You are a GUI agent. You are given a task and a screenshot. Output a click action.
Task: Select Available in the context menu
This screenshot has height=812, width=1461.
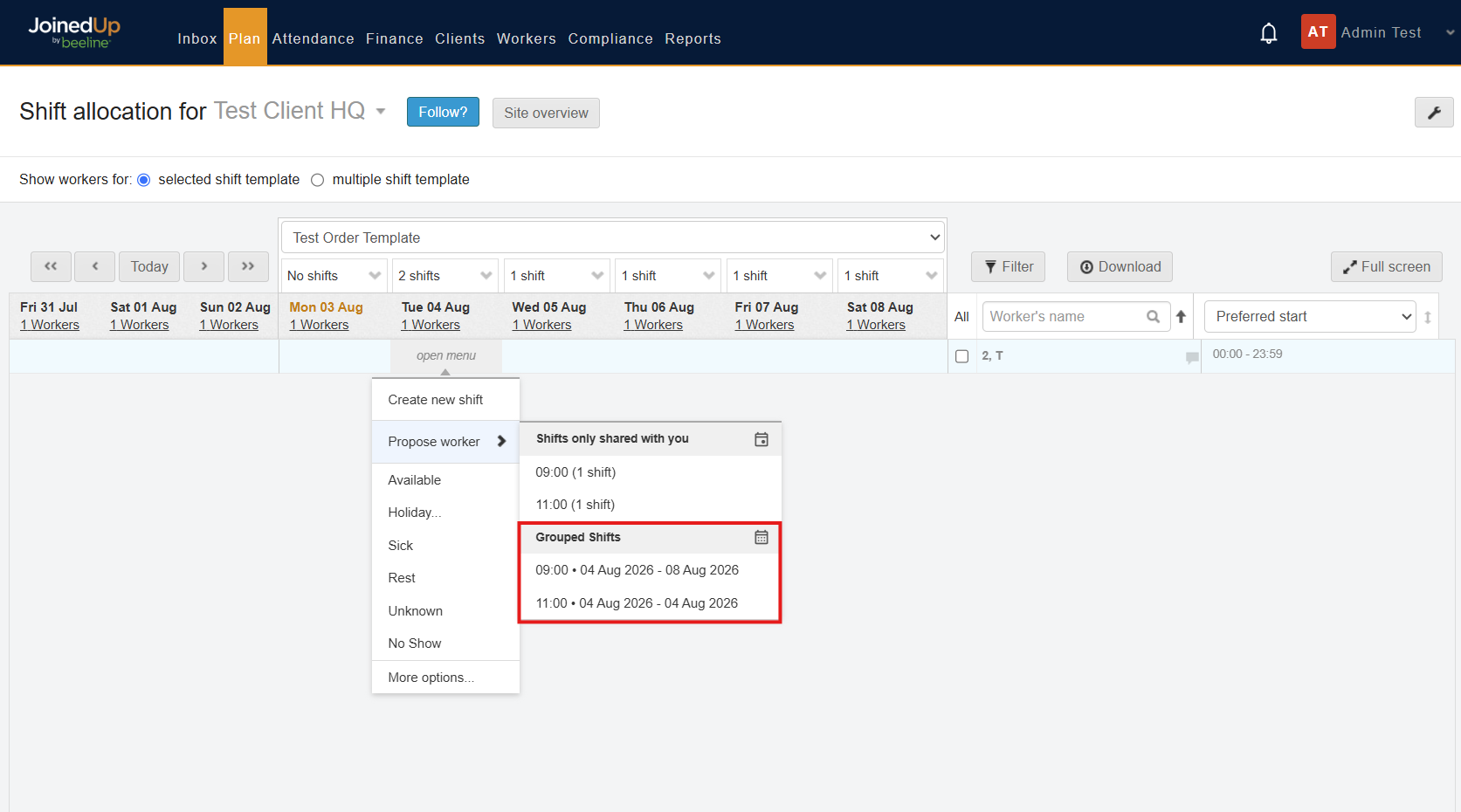tap(445, 480)
